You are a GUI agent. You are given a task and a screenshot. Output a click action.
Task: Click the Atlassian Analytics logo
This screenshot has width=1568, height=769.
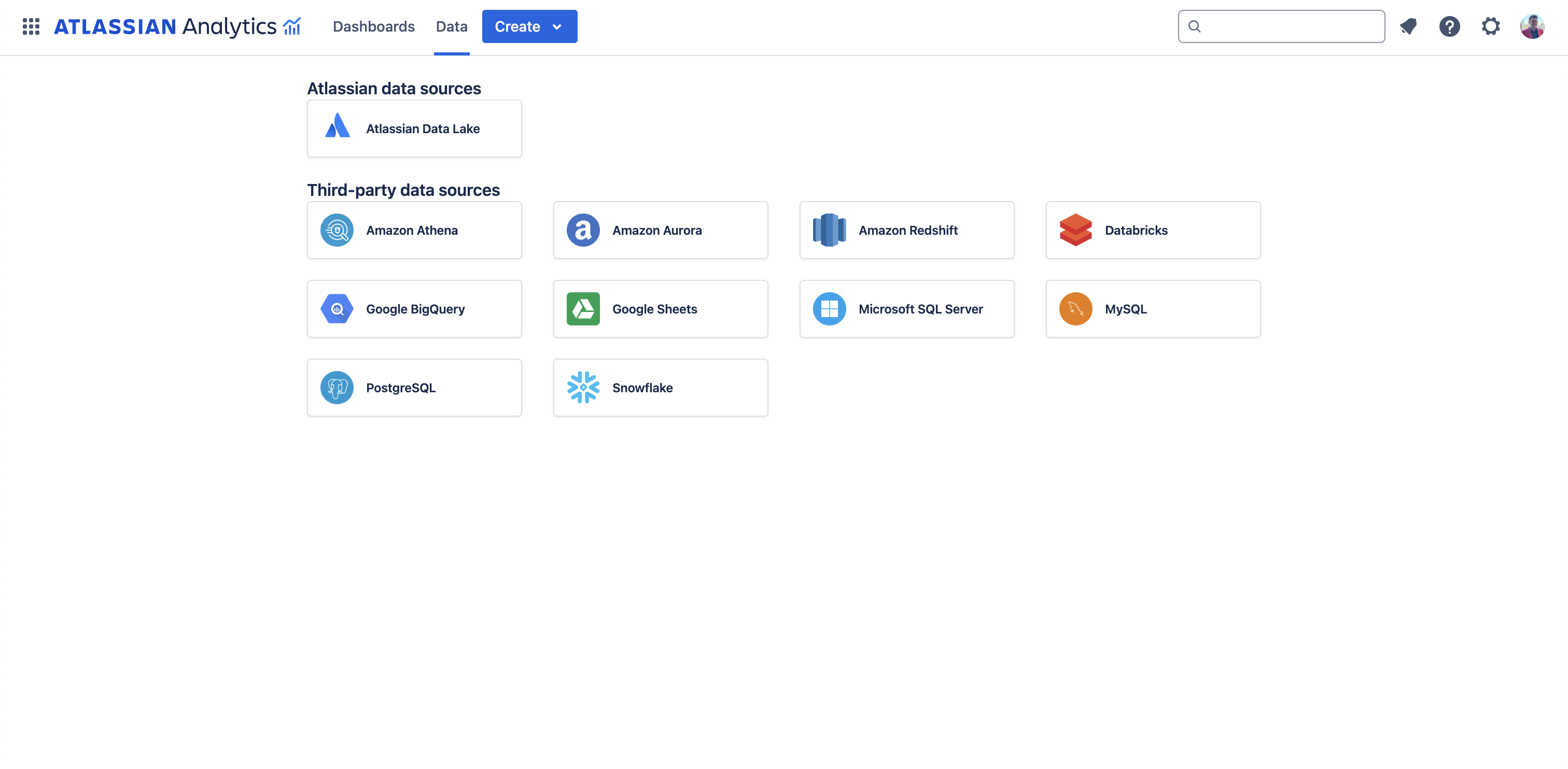click(x=177, y=26)
